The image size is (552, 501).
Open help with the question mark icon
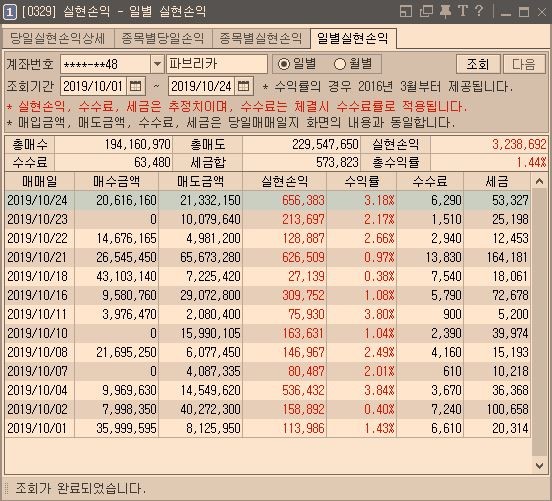pos(479,11)
